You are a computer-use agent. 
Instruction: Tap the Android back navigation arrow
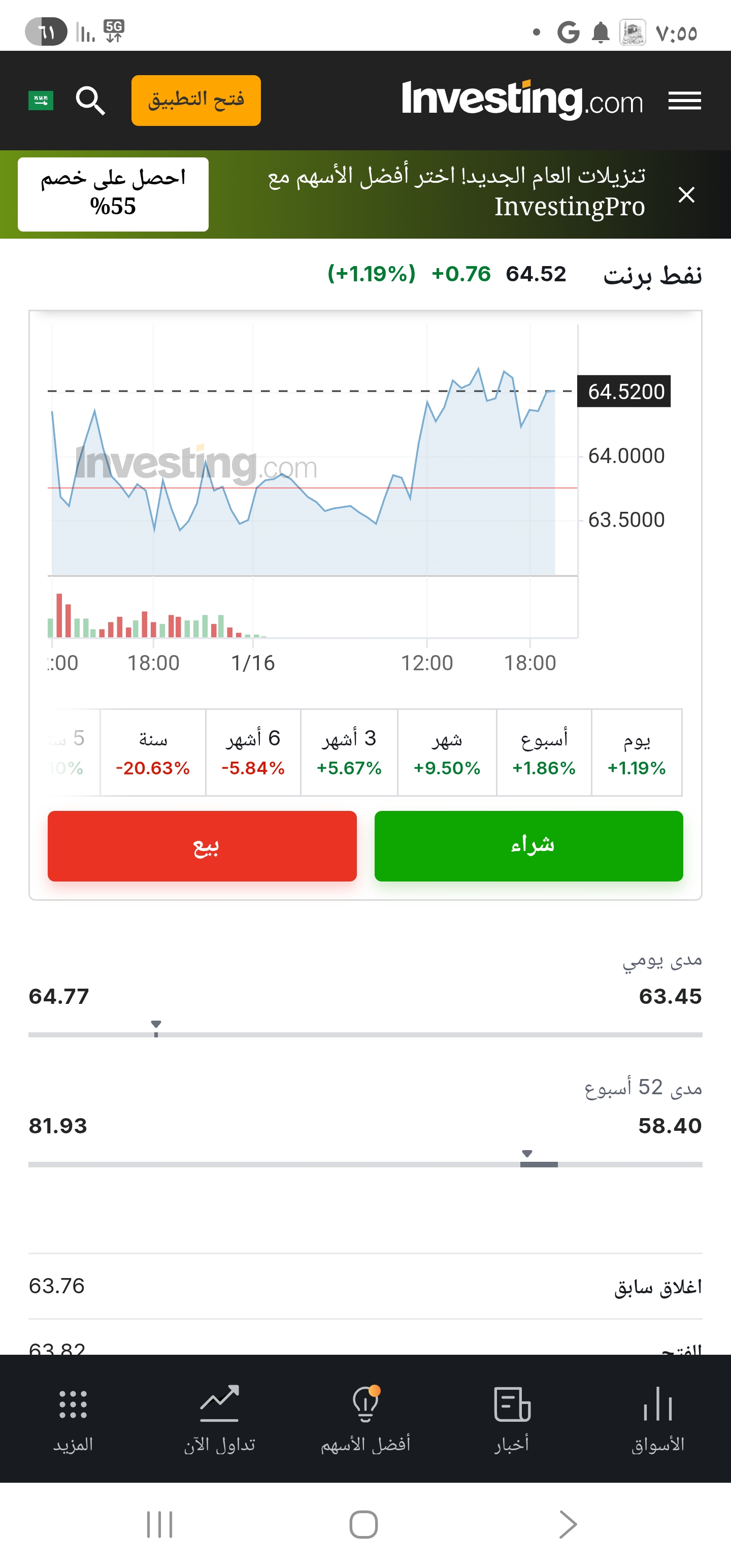[x=567, y=1524]
